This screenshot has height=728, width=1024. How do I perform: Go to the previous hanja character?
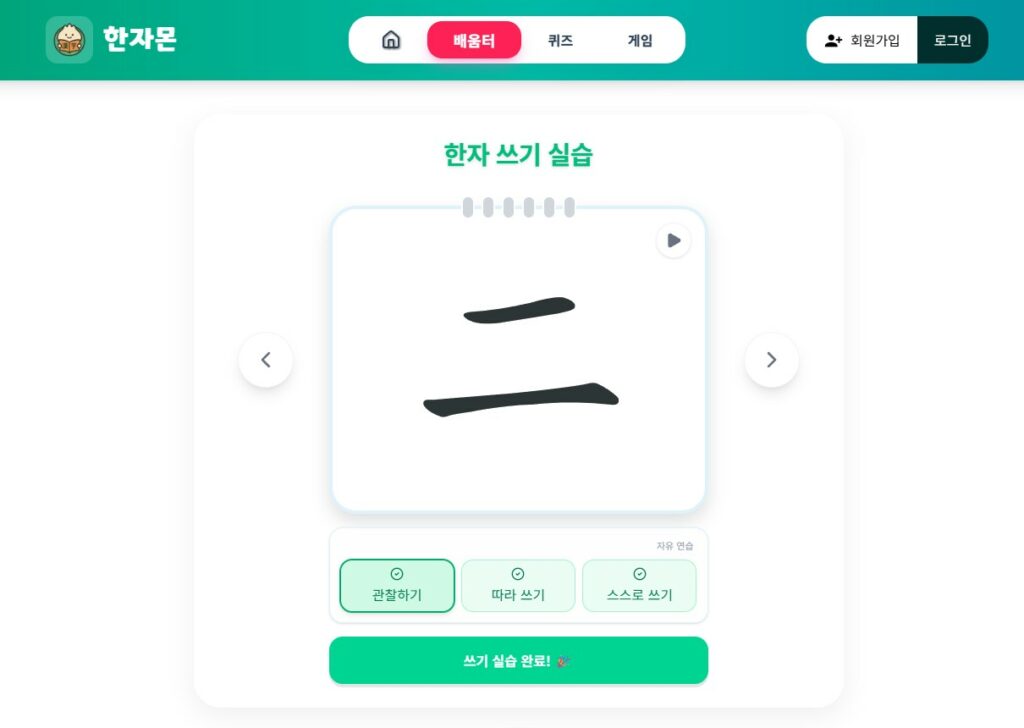tap(266, 360)
